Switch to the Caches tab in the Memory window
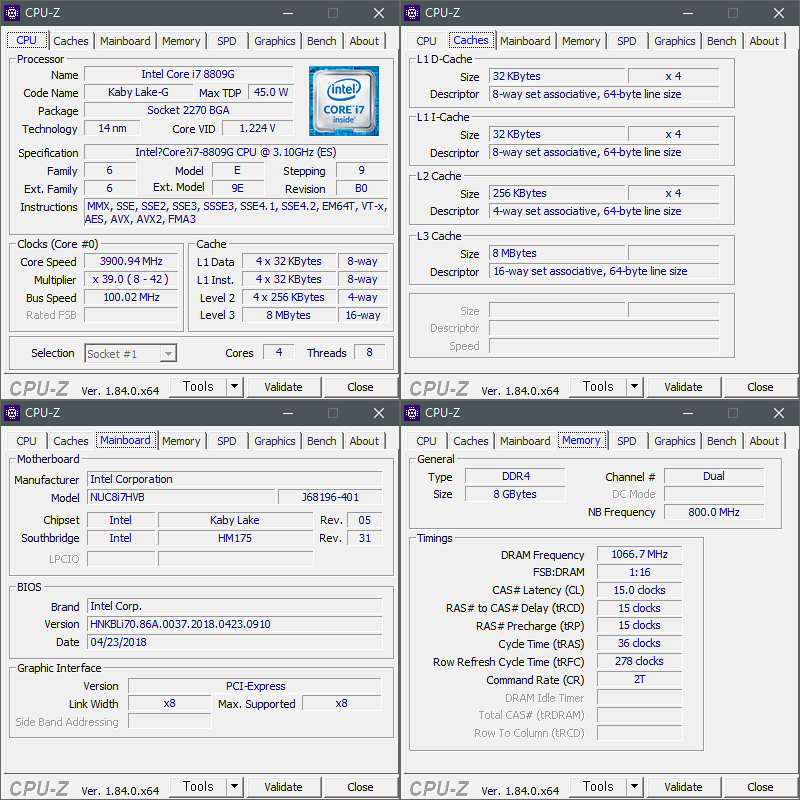This screenshot has height=800, width=800. point(471,441)
